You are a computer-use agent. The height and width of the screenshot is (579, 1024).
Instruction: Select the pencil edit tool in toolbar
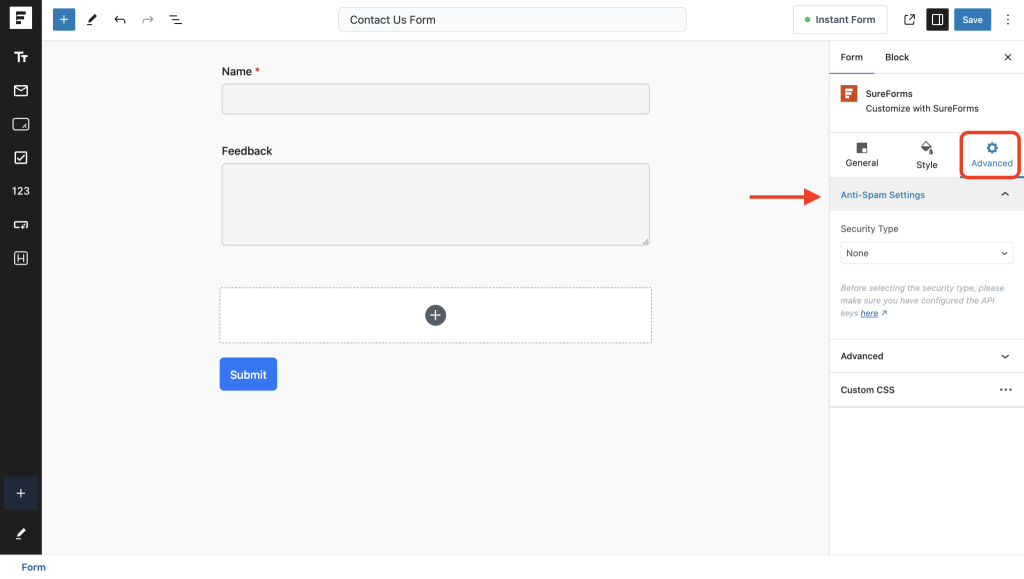(92, 20)
